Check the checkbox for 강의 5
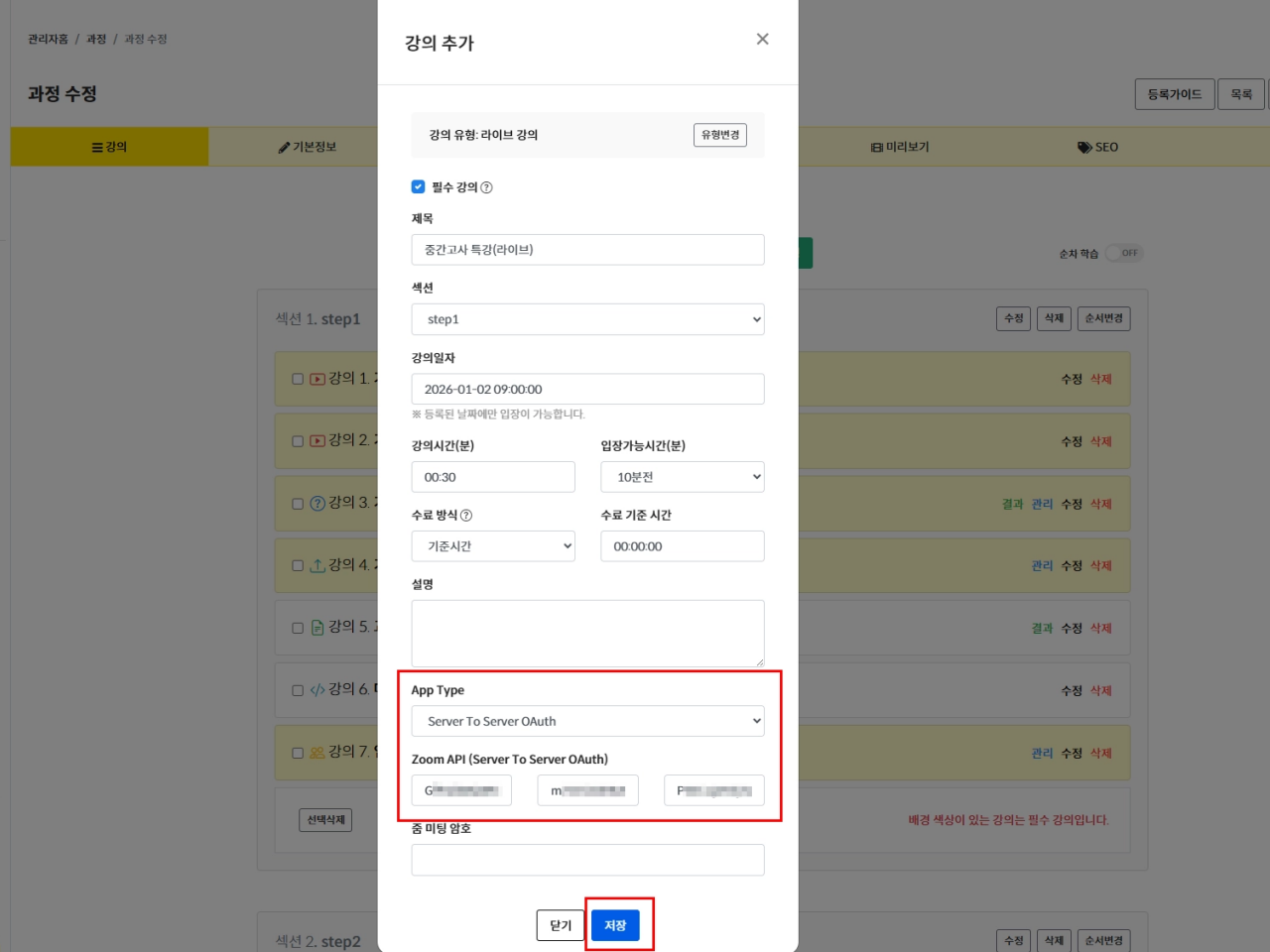1270x952 pixels. (x=298, y=628)
